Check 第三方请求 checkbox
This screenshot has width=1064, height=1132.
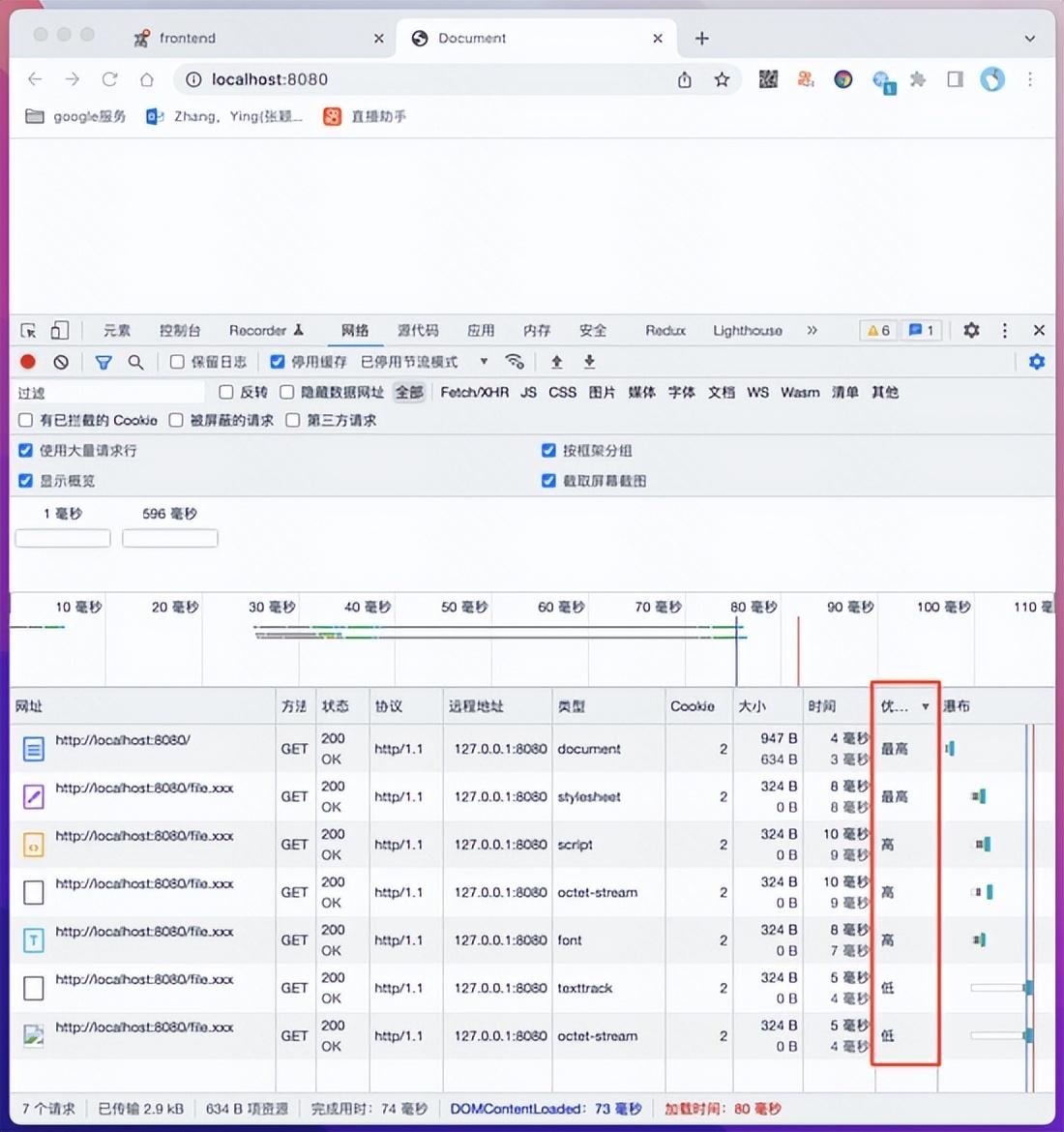pos(292,420)
